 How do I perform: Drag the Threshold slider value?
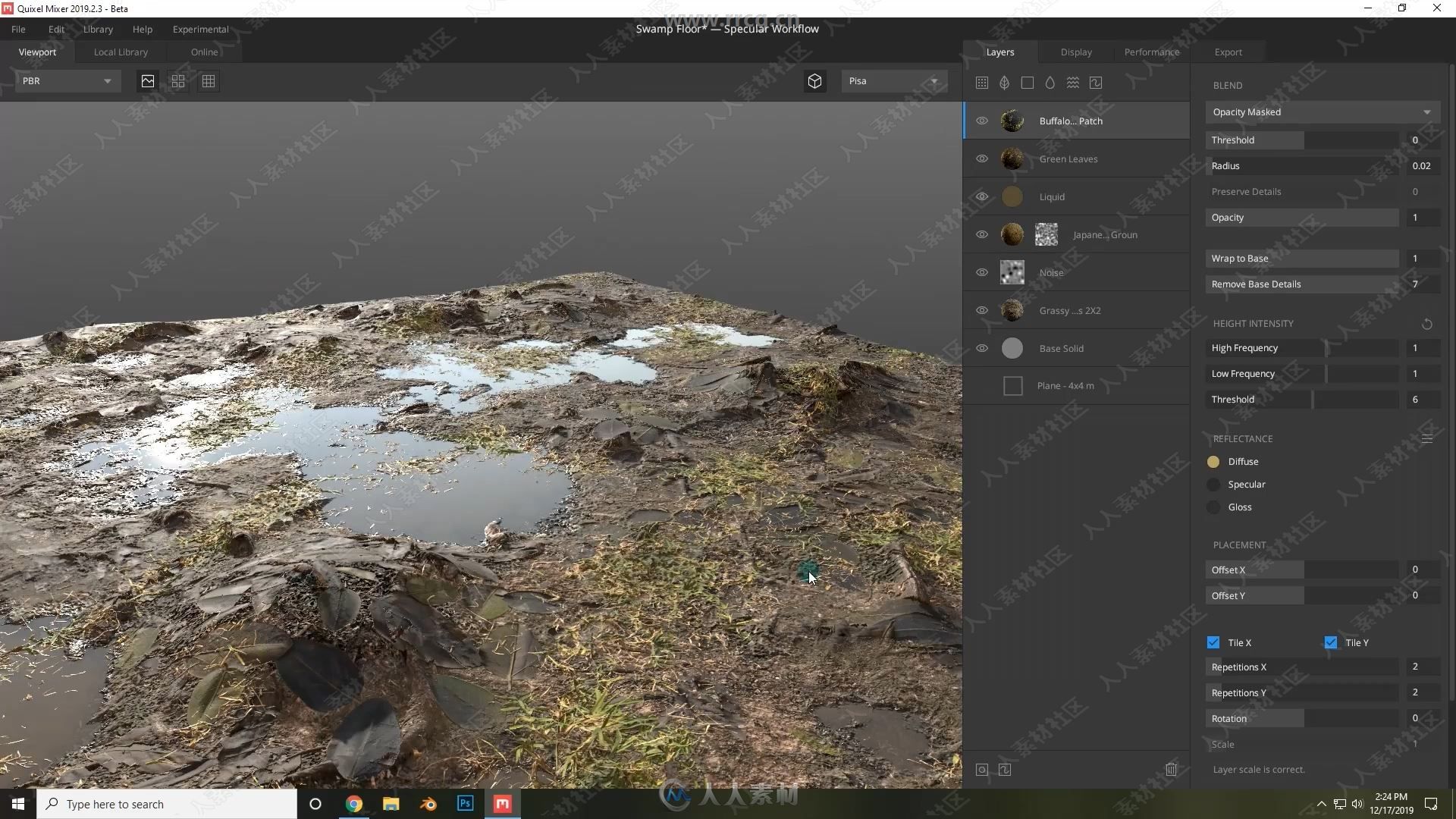[1318, 140]
